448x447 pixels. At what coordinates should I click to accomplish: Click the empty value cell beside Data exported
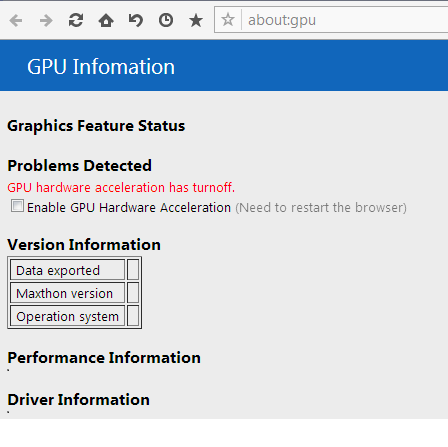pyautogui.click(x=133, y=270)
